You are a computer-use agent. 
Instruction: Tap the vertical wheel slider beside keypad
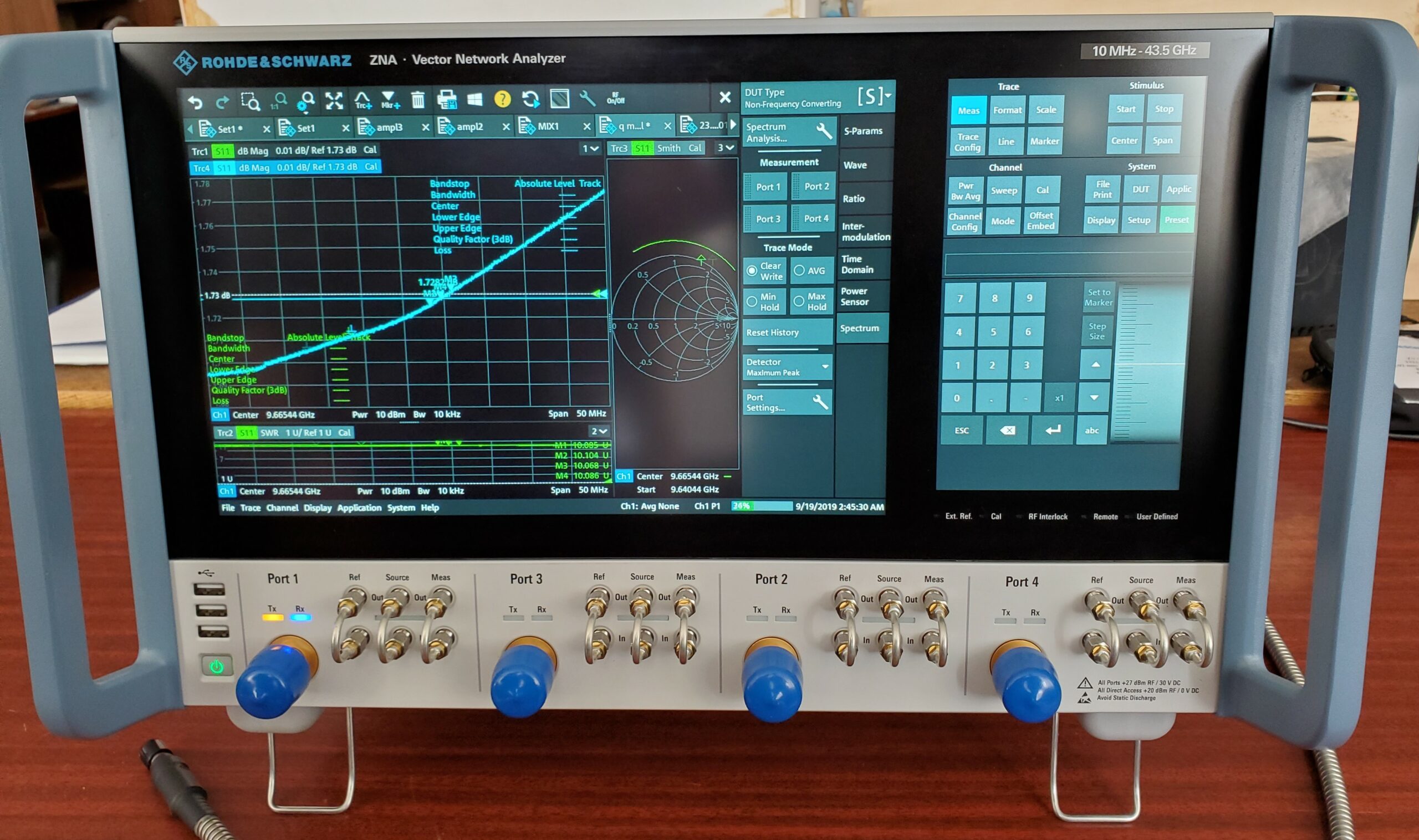pos(1150,362)
